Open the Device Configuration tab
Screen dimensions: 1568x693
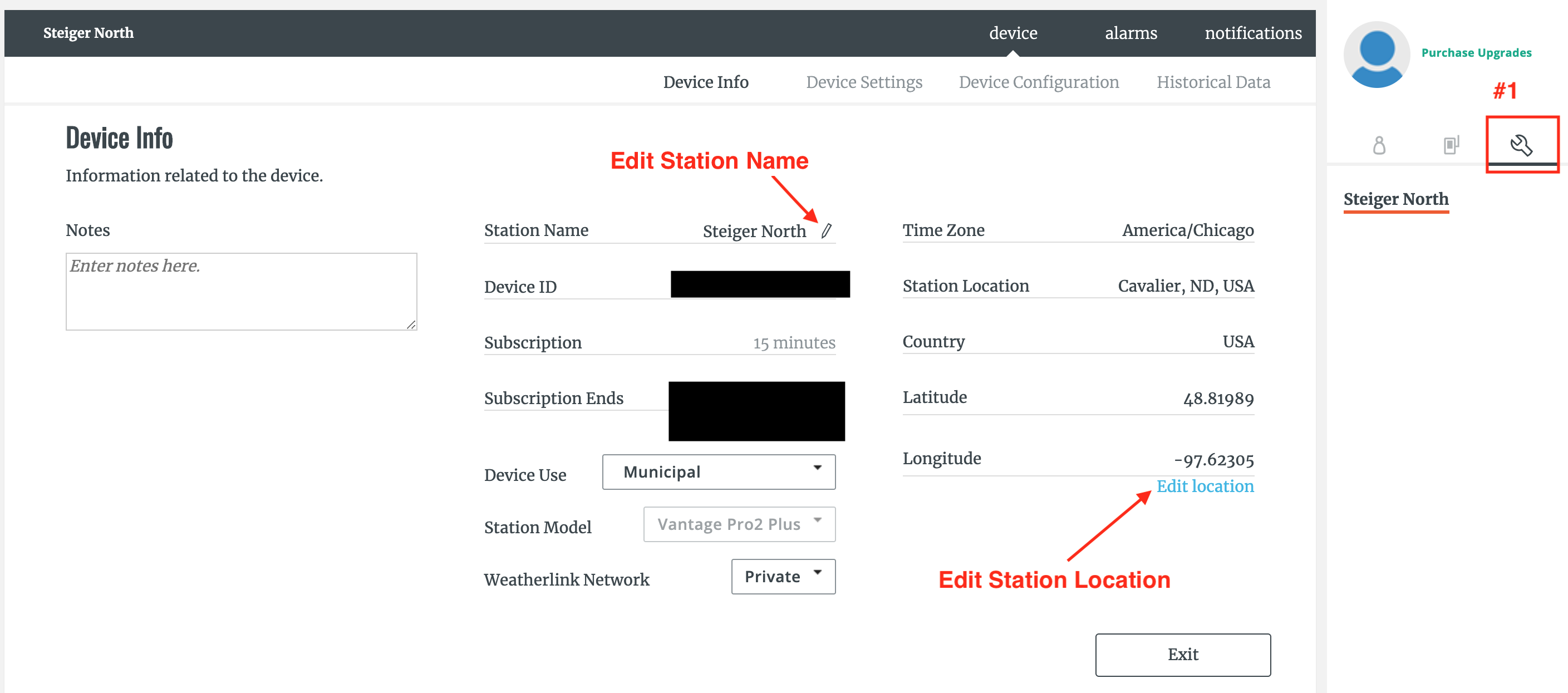1039,82
